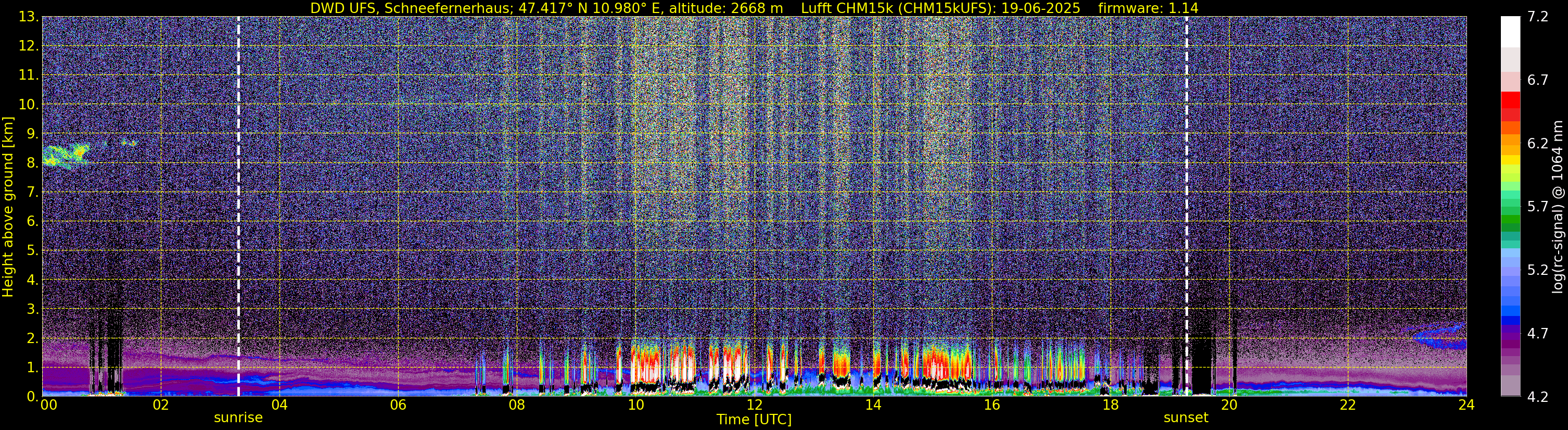
Task: Click the '7.2' colorbar tick value
Action: click(x=1537, y=17)
